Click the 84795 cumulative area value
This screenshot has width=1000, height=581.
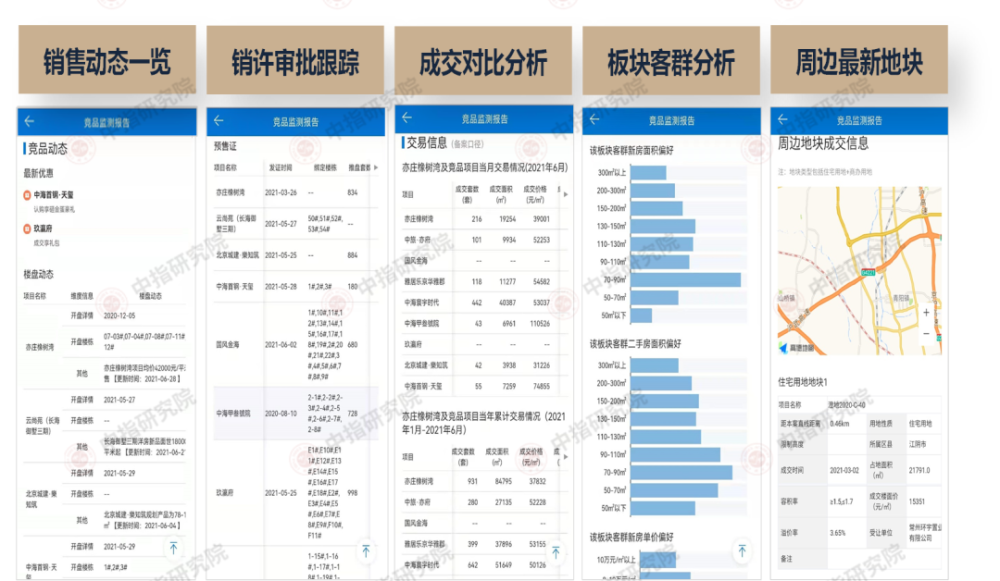click(503, 482)
